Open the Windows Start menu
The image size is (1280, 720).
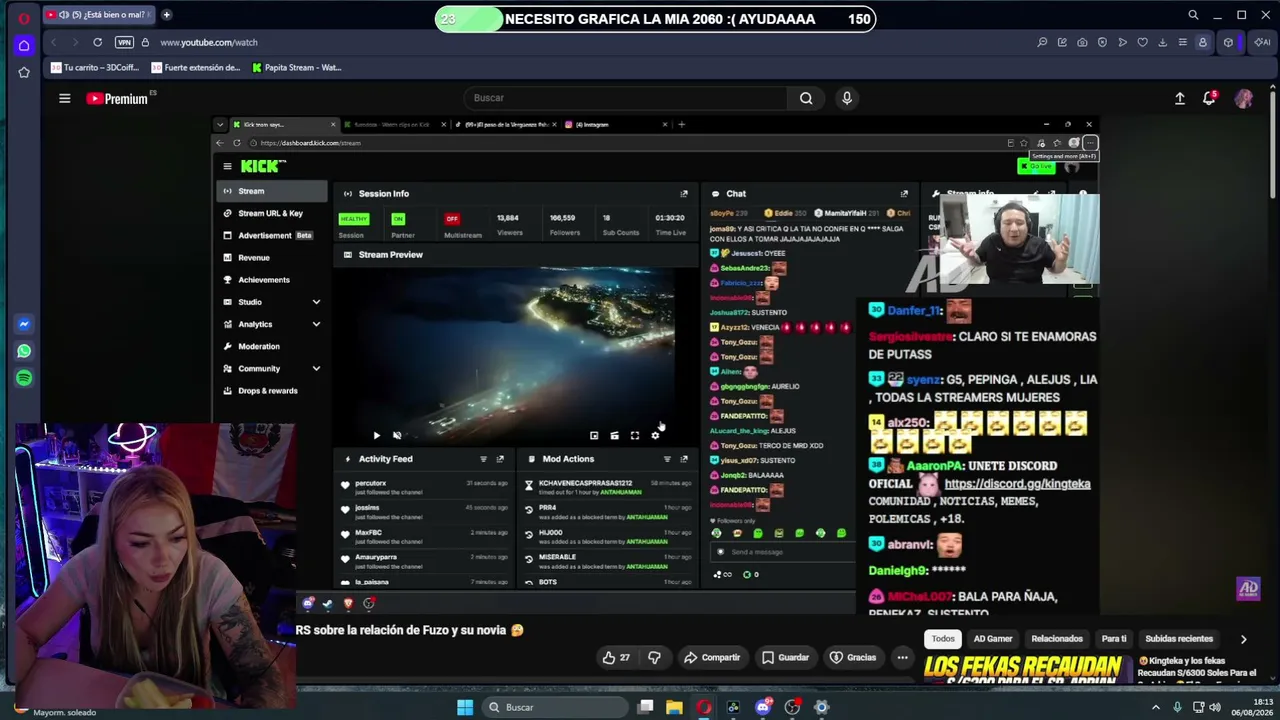465,707
